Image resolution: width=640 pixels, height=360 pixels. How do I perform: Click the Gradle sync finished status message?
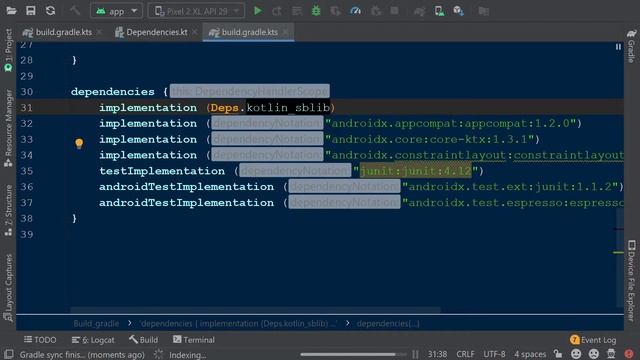(x=82, y=355)
